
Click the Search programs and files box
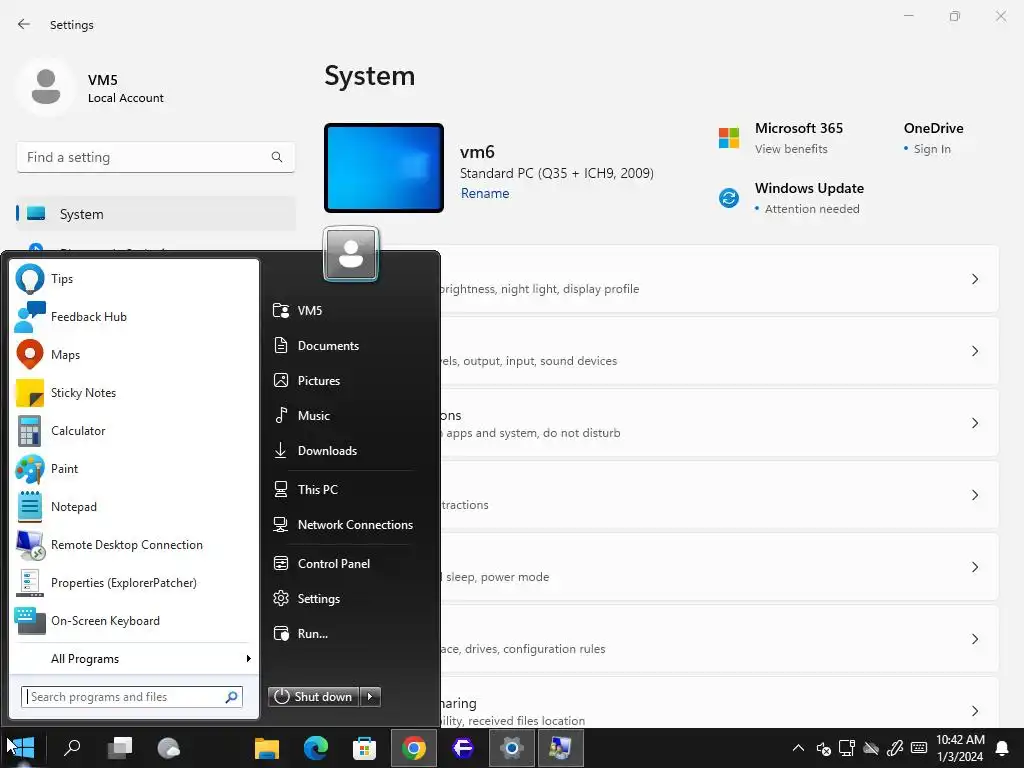132,697
